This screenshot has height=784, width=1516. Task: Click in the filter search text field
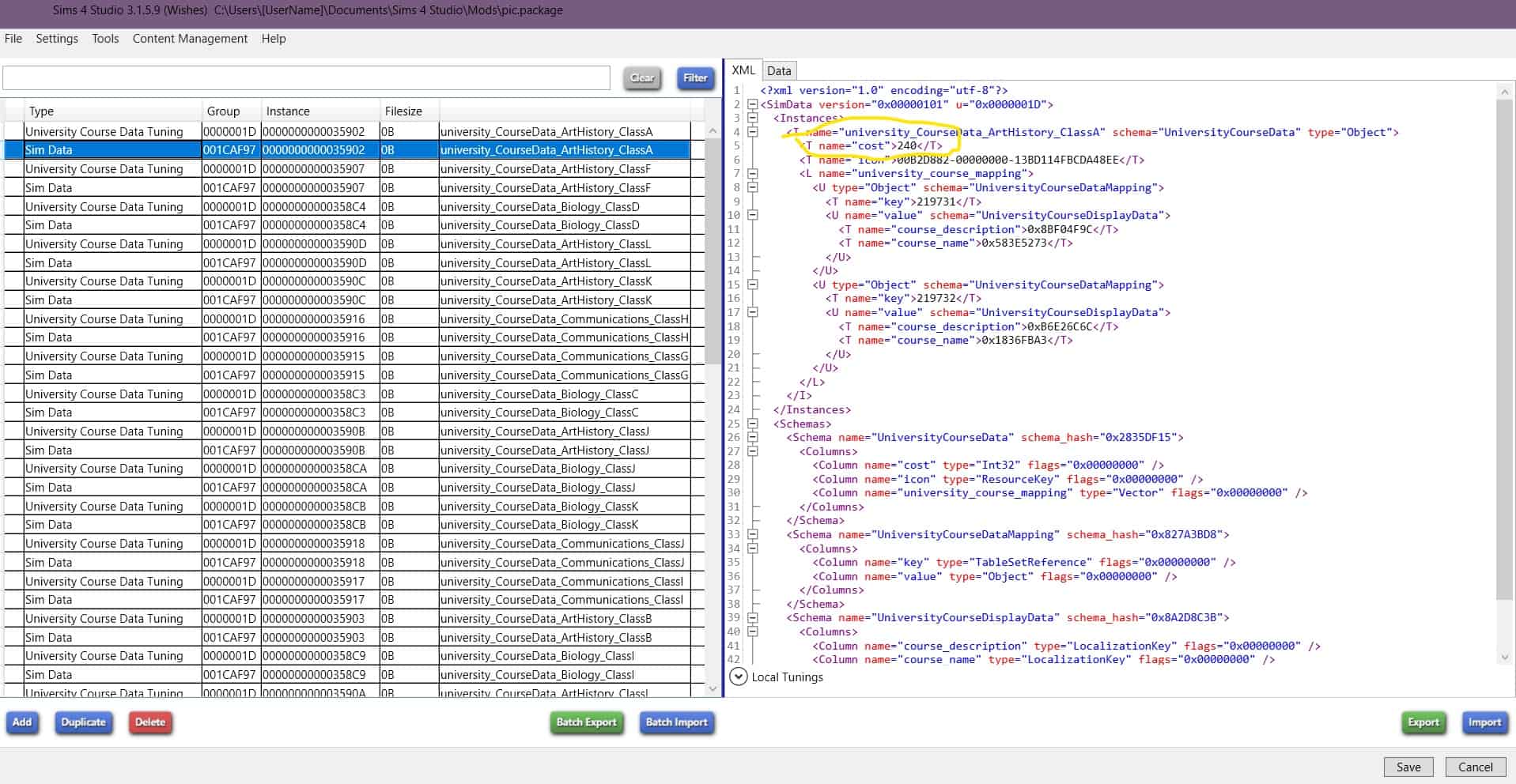(306, 77)
